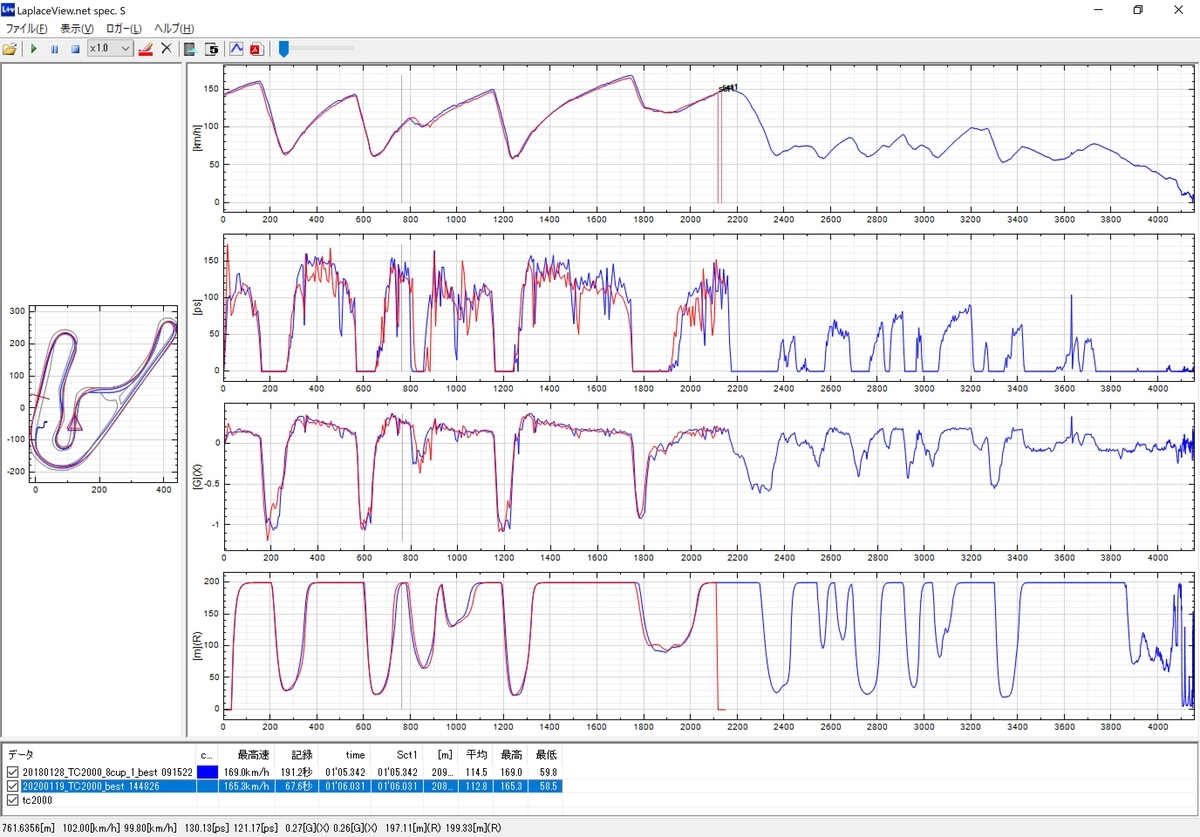Select the 20200119_TC2000_best 144826 row
1200x837 pixels.
coord(283,786)
